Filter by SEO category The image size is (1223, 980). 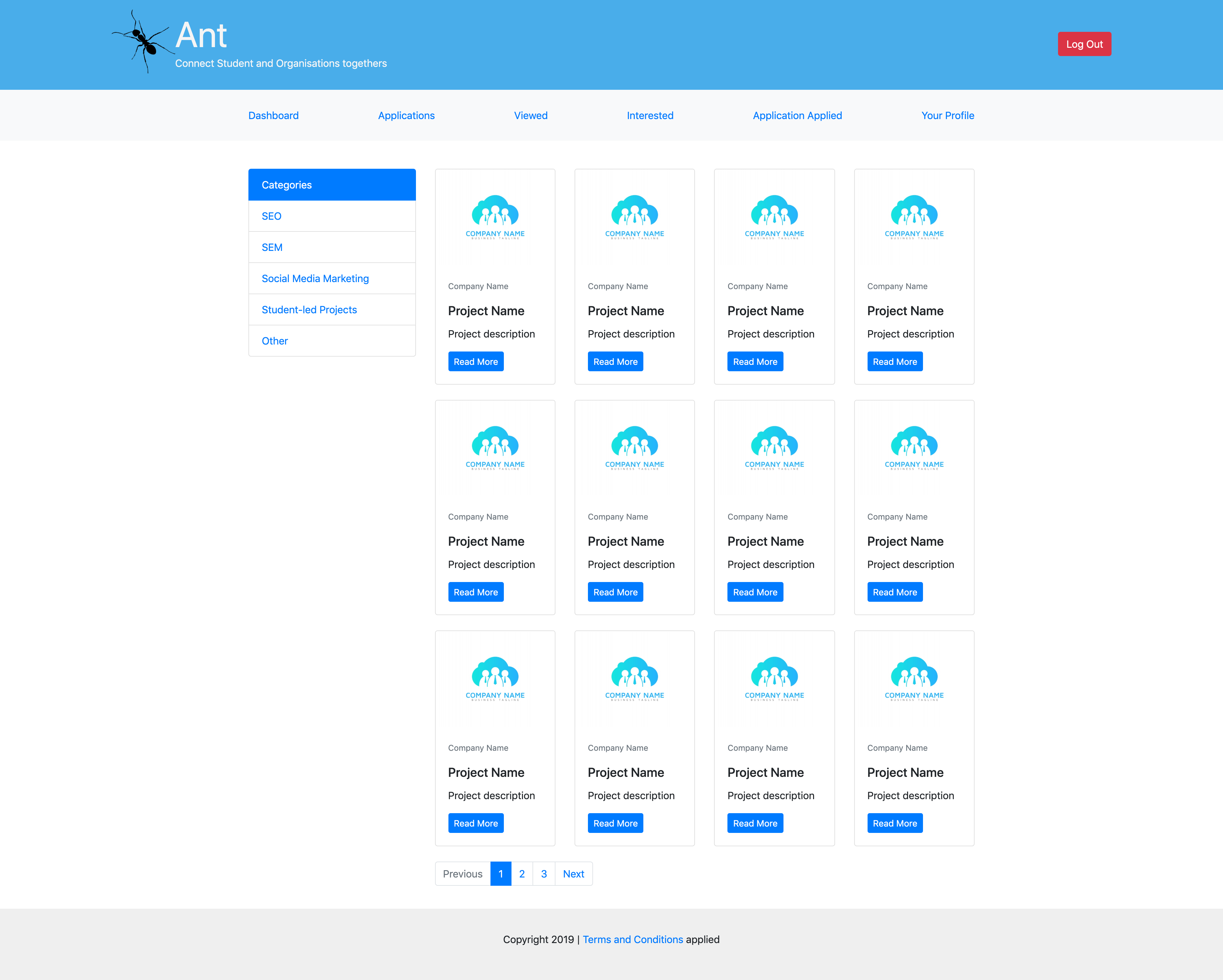tap(272, 216)
